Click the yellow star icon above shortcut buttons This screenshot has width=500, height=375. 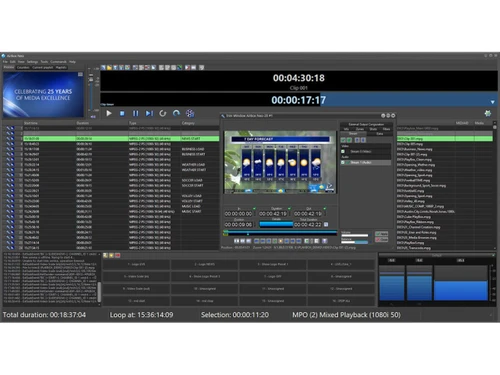(x=111, y=255)
